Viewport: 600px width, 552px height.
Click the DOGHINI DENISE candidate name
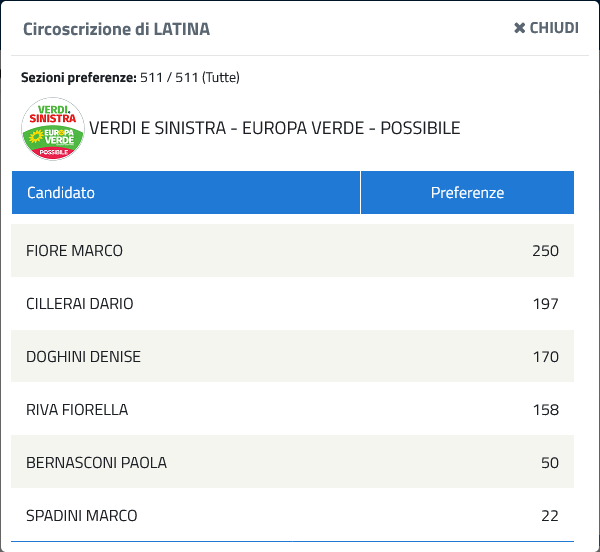click(83, 357)
